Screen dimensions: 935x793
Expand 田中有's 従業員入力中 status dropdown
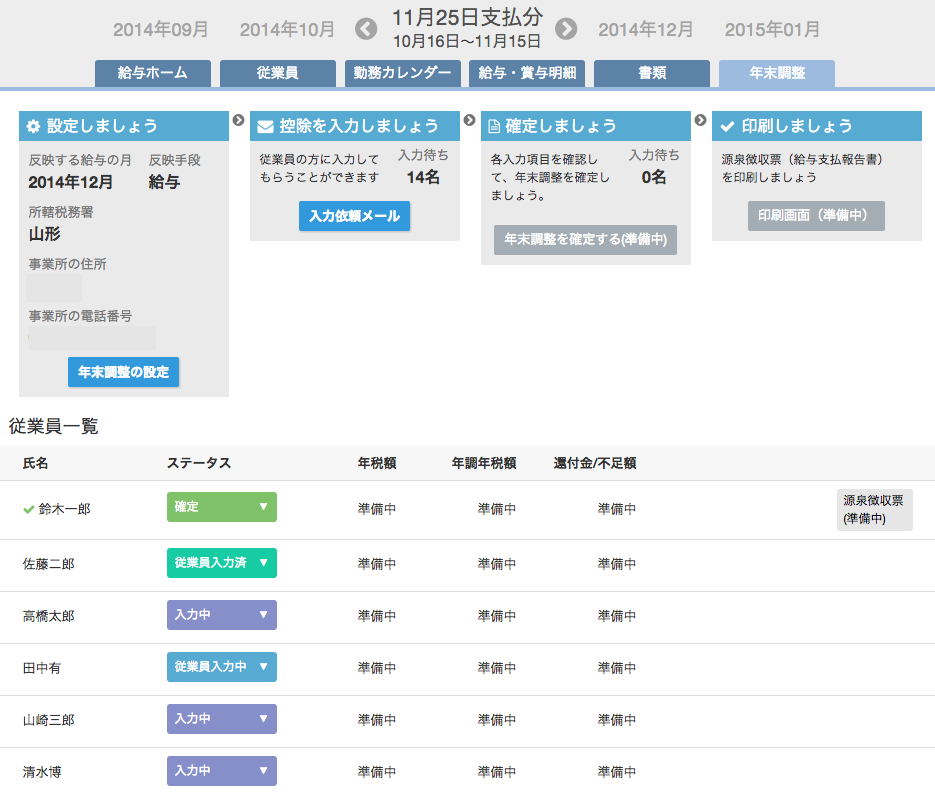pos(221,667)
